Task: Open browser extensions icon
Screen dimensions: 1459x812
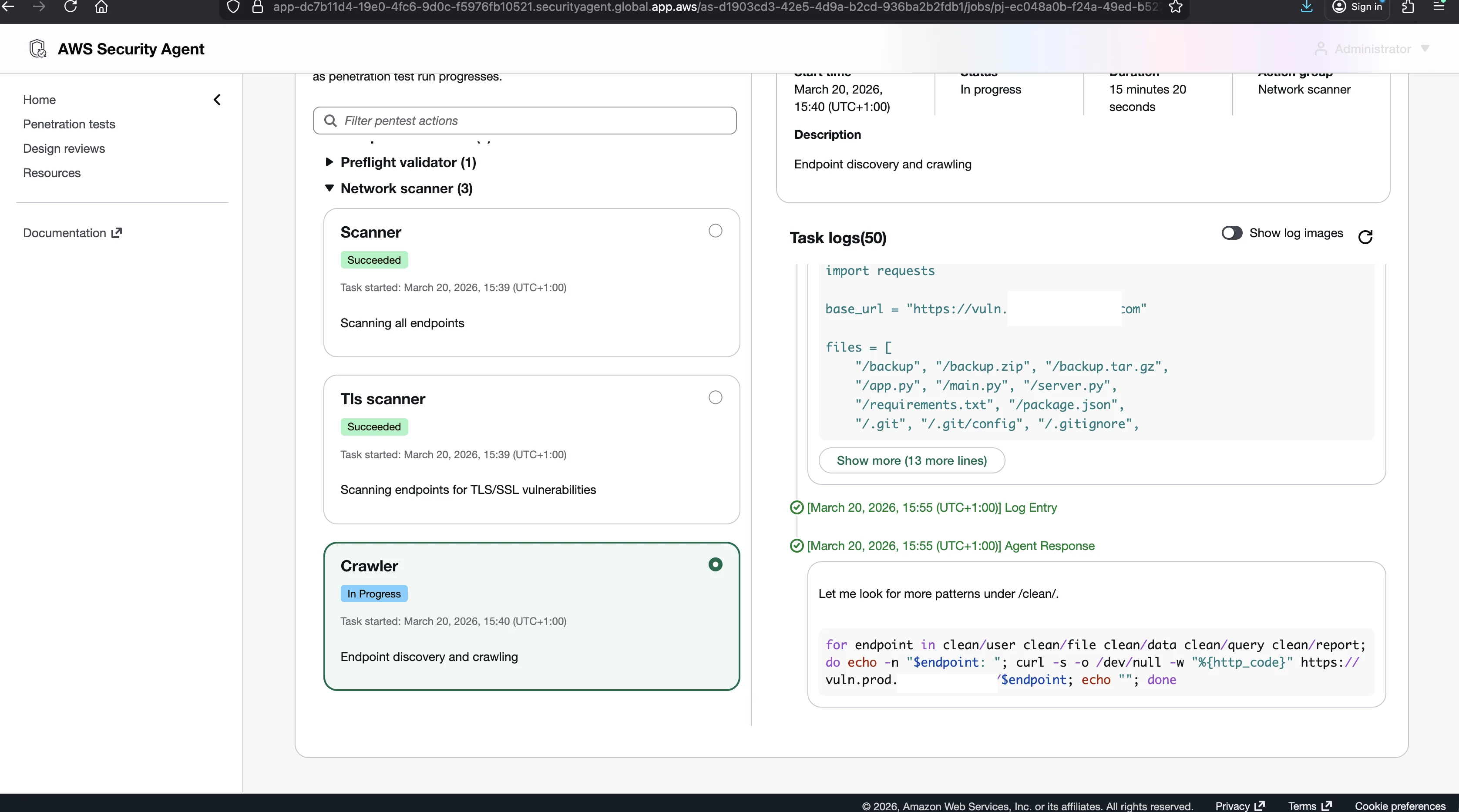Action: pos(1408,7)
